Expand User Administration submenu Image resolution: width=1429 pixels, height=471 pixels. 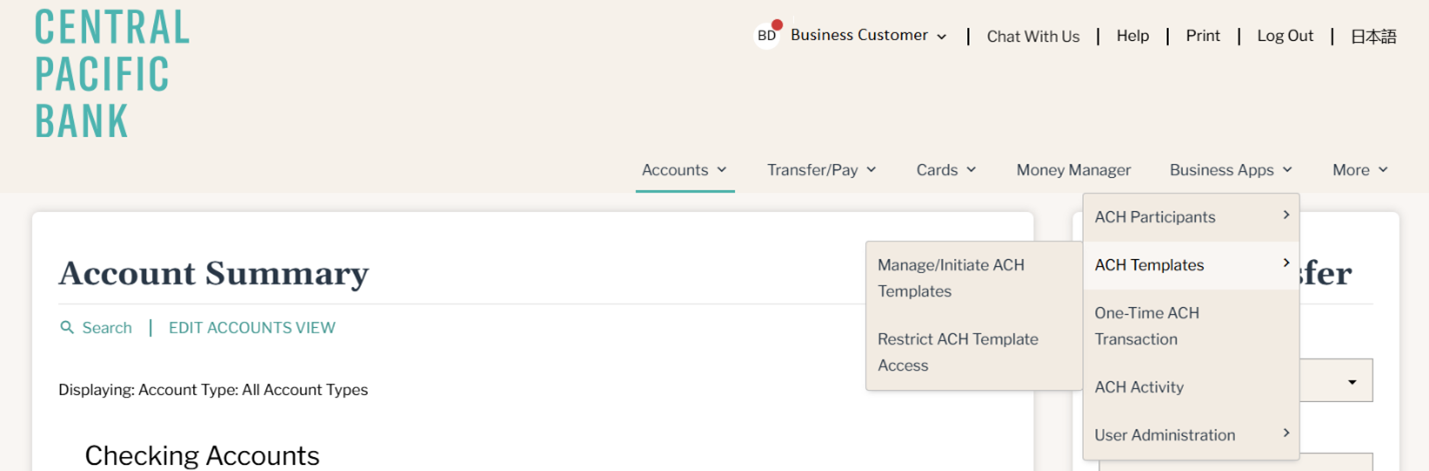tap(1191, 435)
